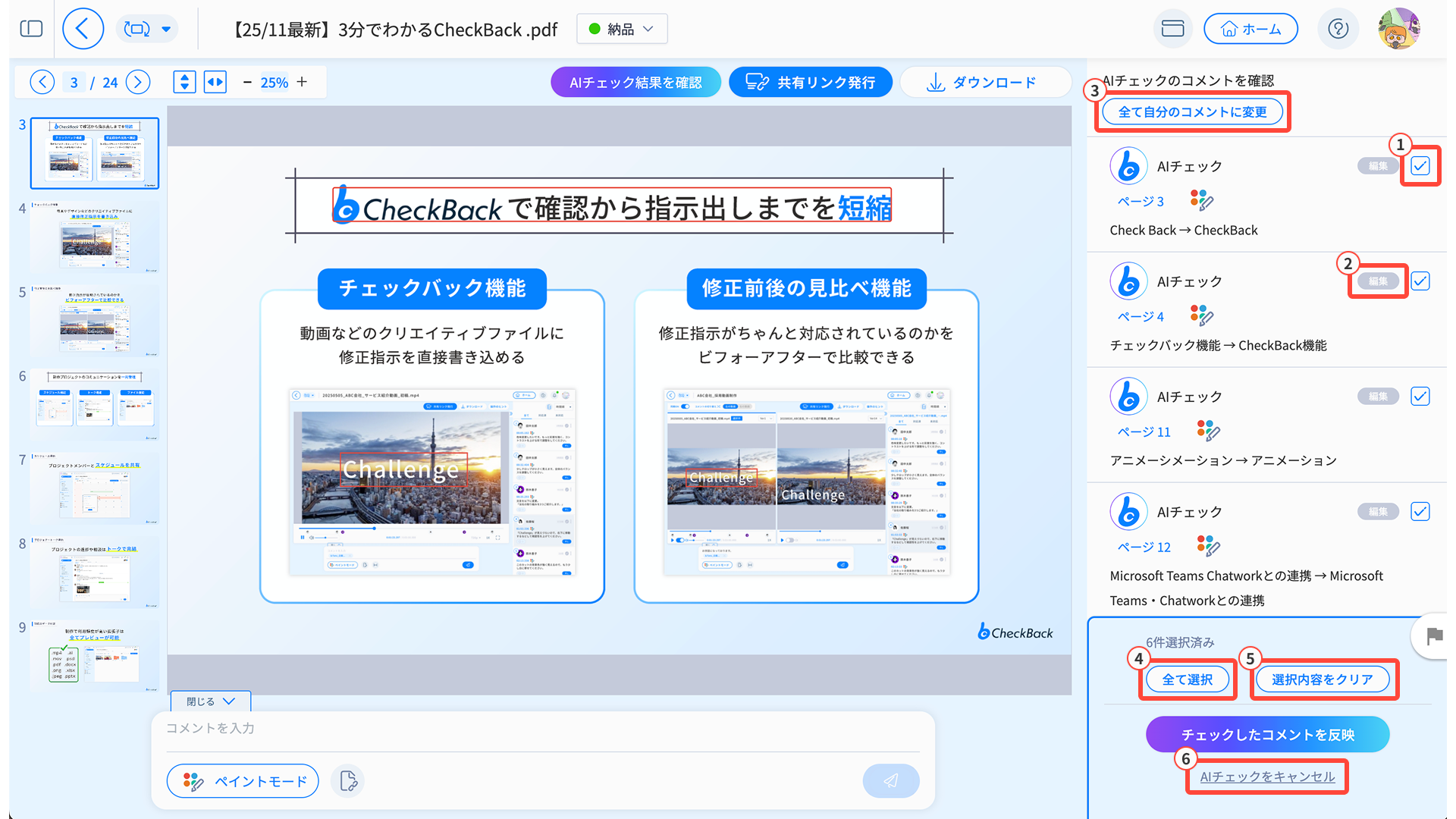Image resolution: width=1456 pixels, height=819 pixels.
Task: Go to previous page arrow
Action: click(42, 82)
